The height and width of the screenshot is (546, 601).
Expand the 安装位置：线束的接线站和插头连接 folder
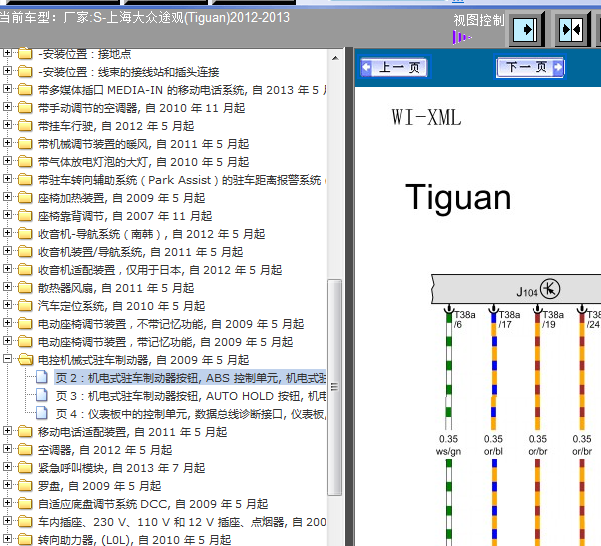pos(7,71)
